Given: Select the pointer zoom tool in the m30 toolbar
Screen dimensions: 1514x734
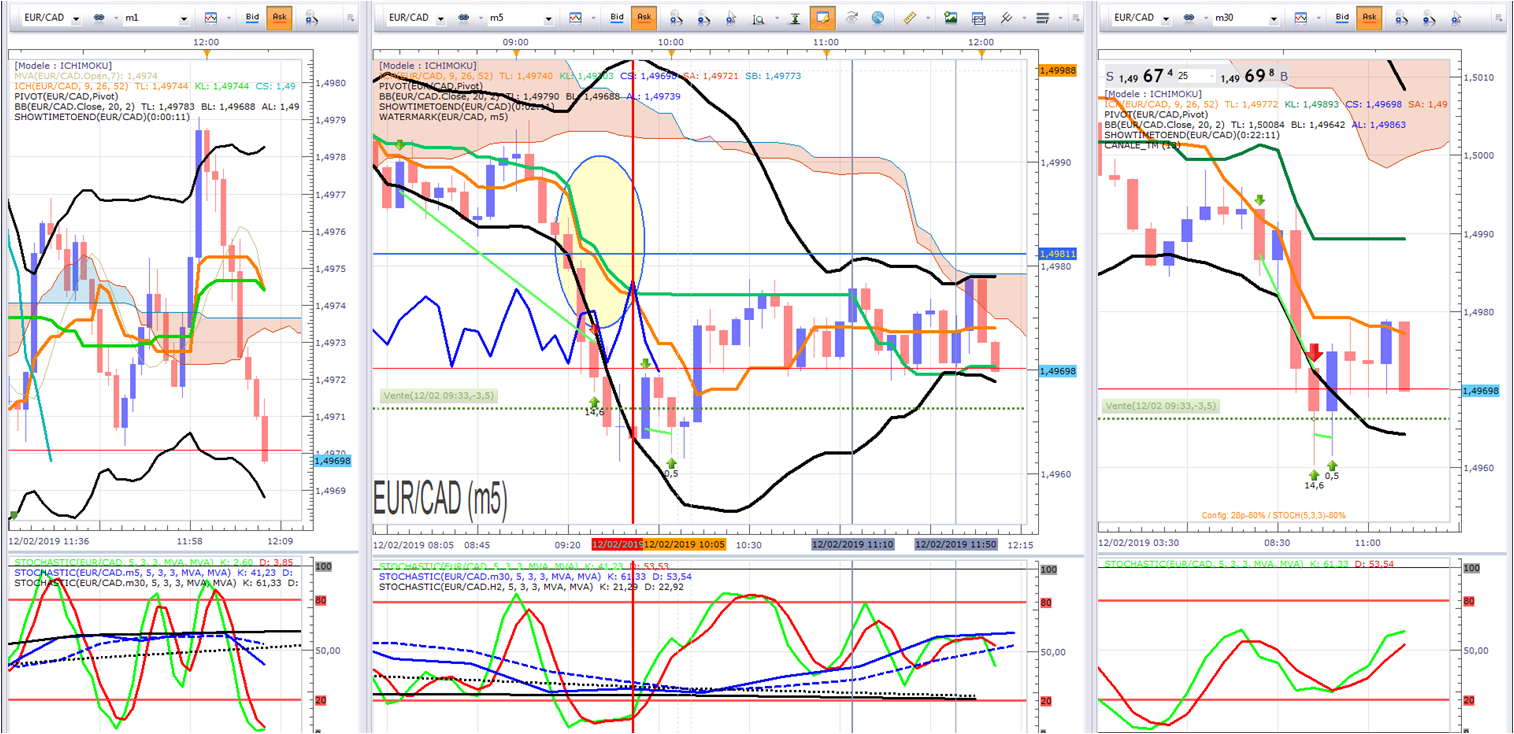Looking at the screenshot, I should tap(1458, 18).
